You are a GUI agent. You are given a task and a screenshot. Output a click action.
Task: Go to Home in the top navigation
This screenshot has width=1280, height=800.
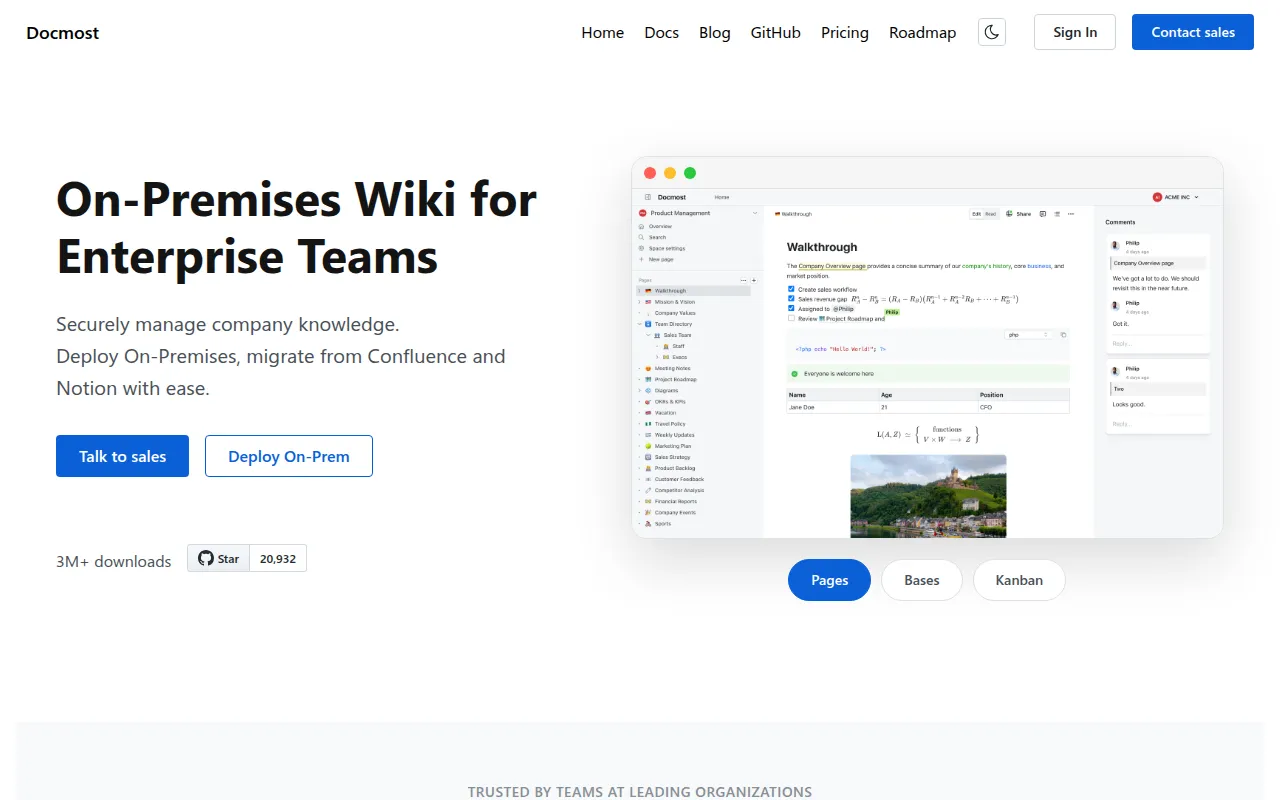(x=603, y=32)
